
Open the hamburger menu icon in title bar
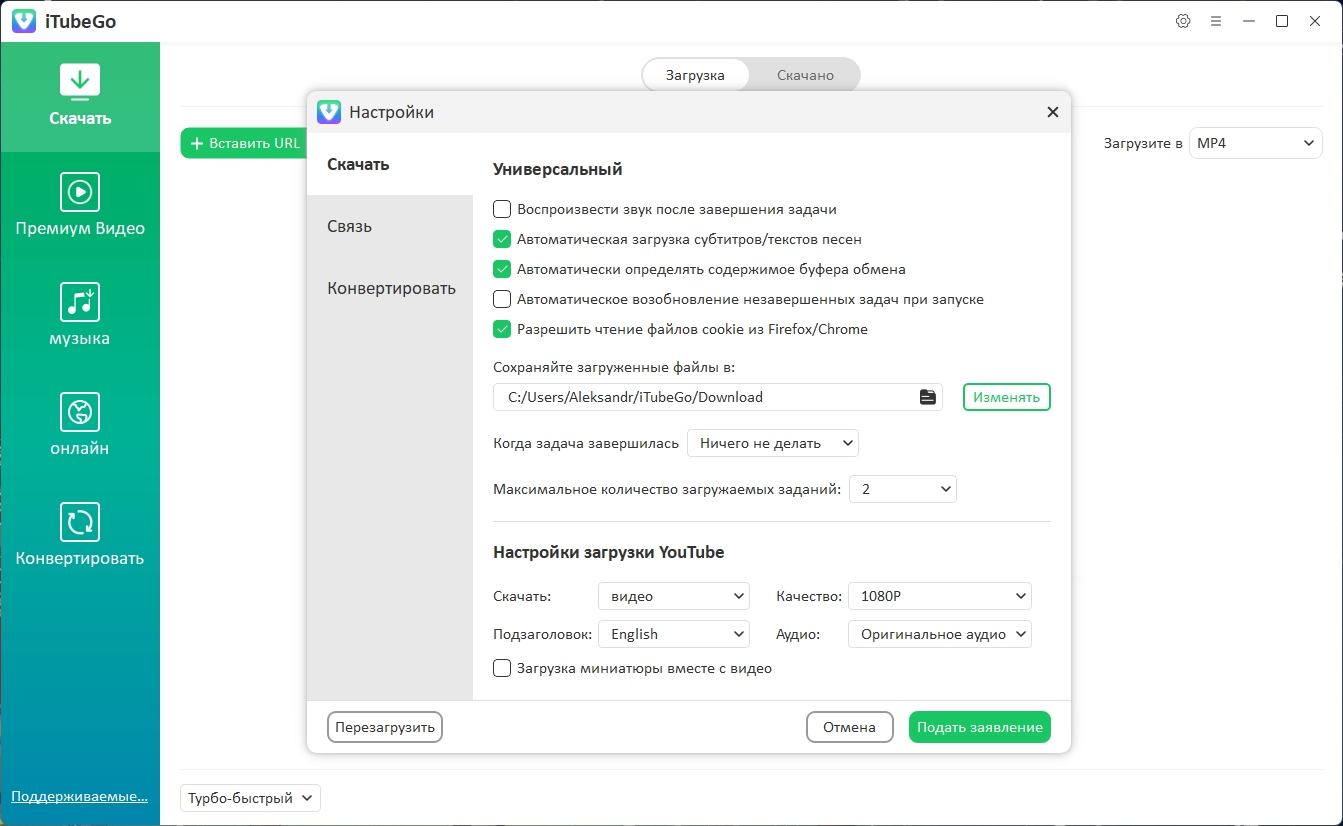(x=1216, y=21)
